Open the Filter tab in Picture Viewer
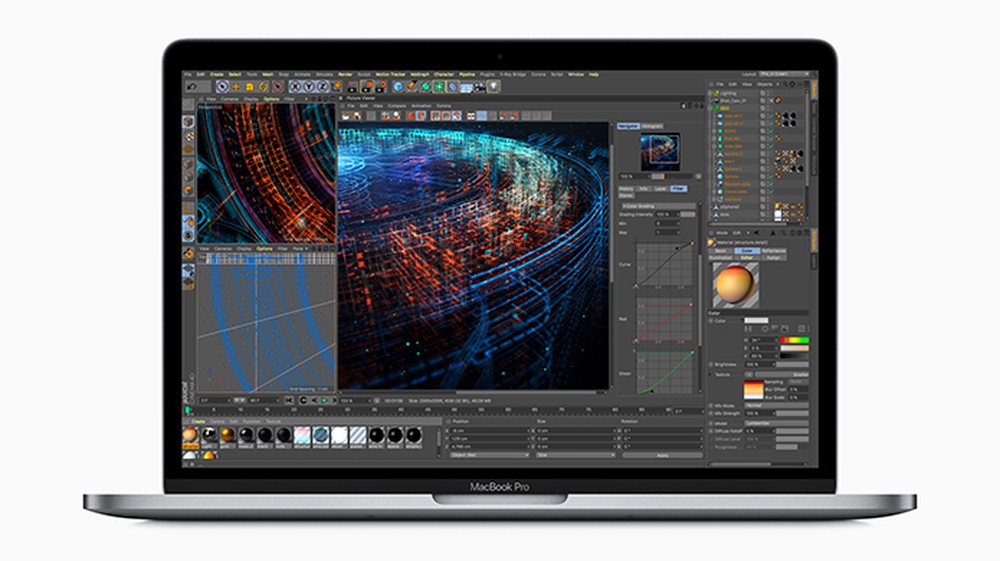The width and height of the screenshot is (1000, 561). [679, 188]
